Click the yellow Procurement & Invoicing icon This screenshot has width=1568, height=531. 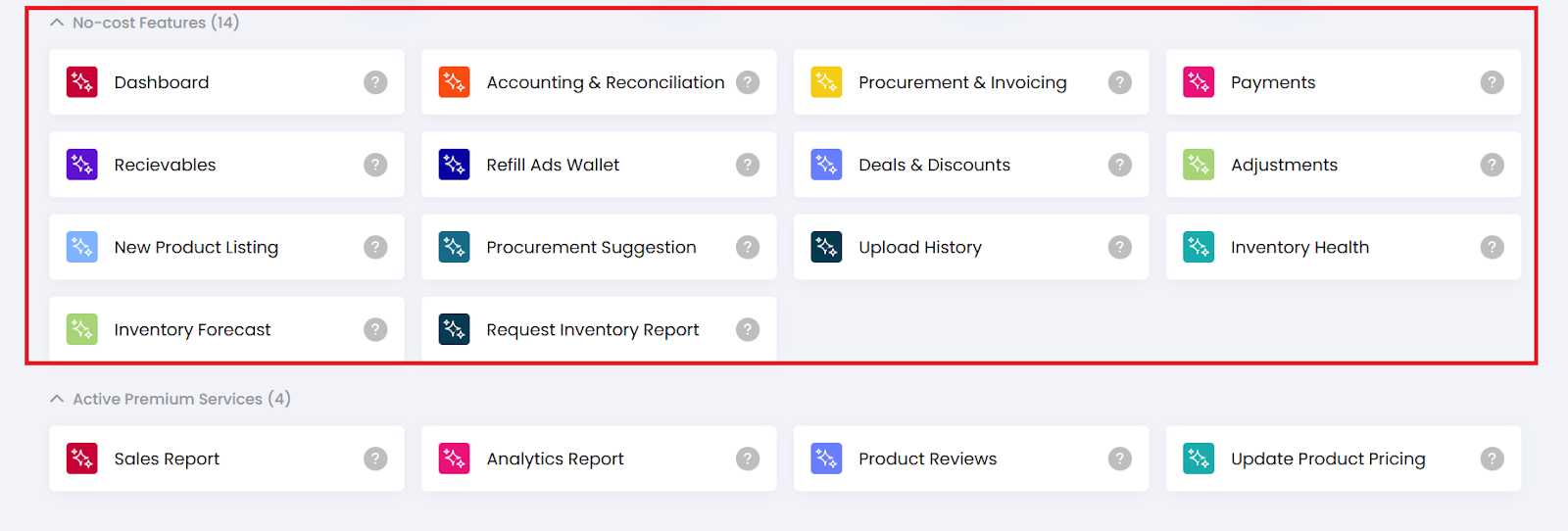[827, 82]
